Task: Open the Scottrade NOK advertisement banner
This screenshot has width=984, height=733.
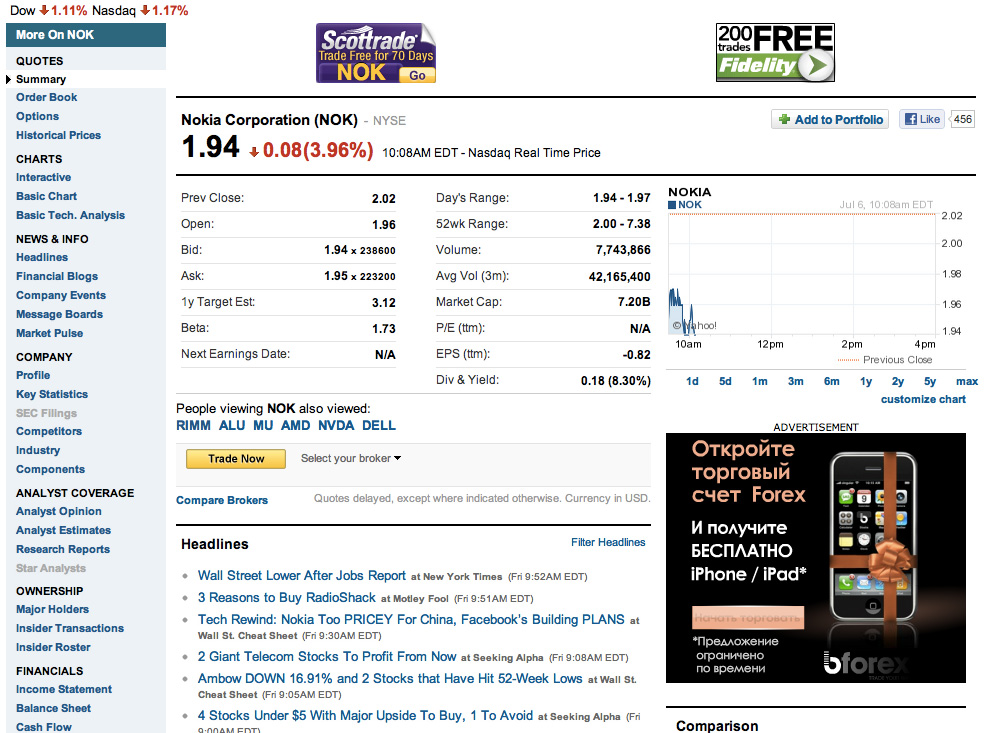Action: coord(376,53)
